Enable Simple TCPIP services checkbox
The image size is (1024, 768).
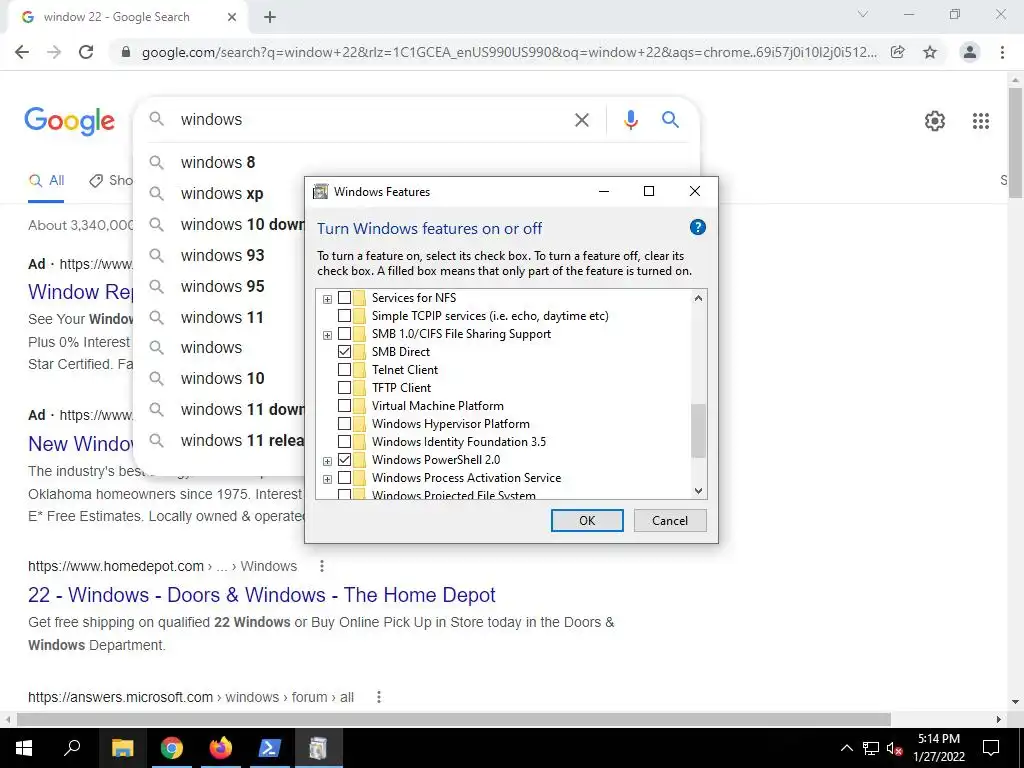click(344, 316)
